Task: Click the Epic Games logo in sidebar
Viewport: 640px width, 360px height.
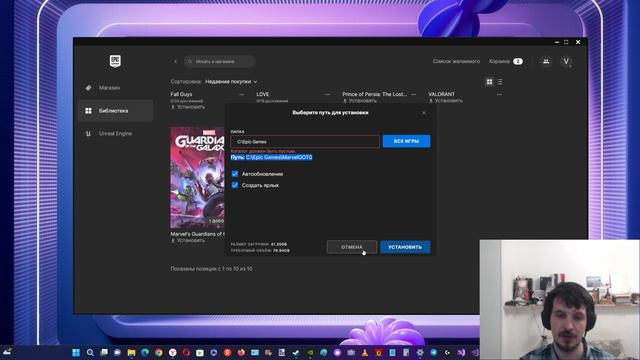Action: coord(115,61)
